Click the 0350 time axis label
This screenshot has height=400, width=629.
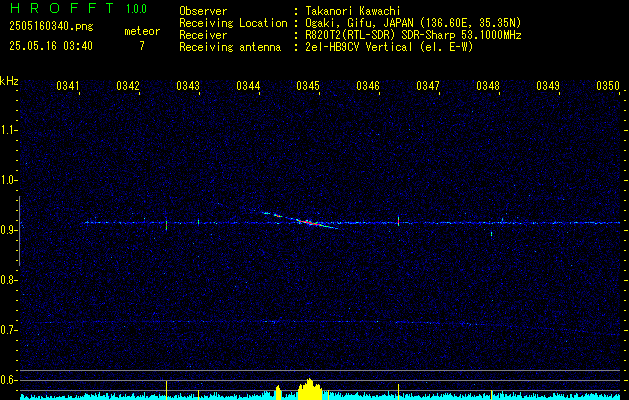point(608,85)
